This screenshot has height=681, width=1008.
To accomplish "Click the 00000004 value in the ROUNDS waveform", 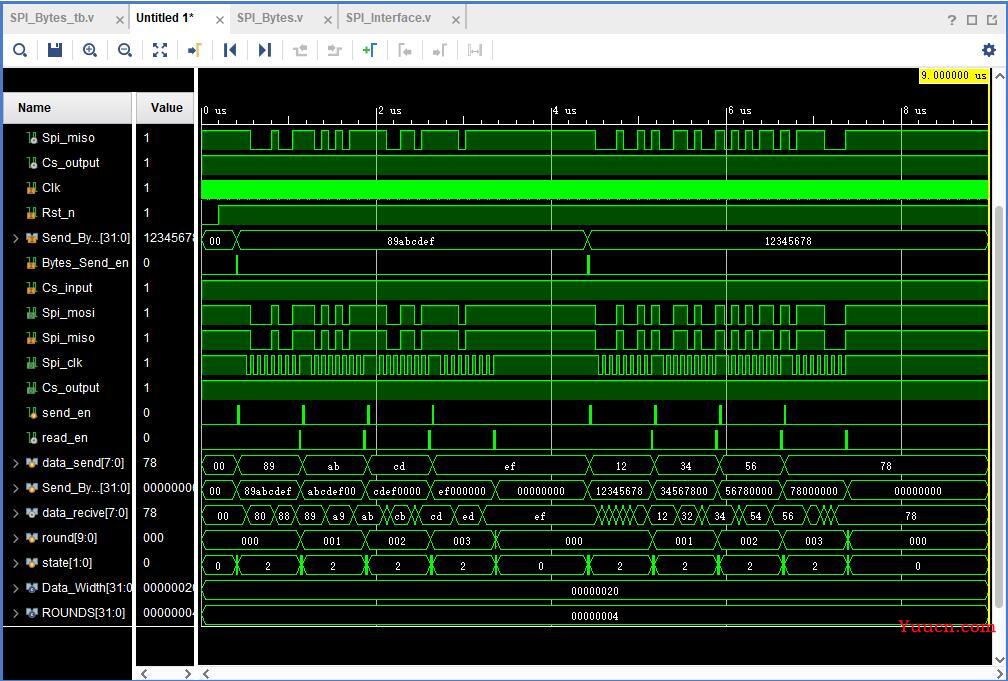I will 595,616.
